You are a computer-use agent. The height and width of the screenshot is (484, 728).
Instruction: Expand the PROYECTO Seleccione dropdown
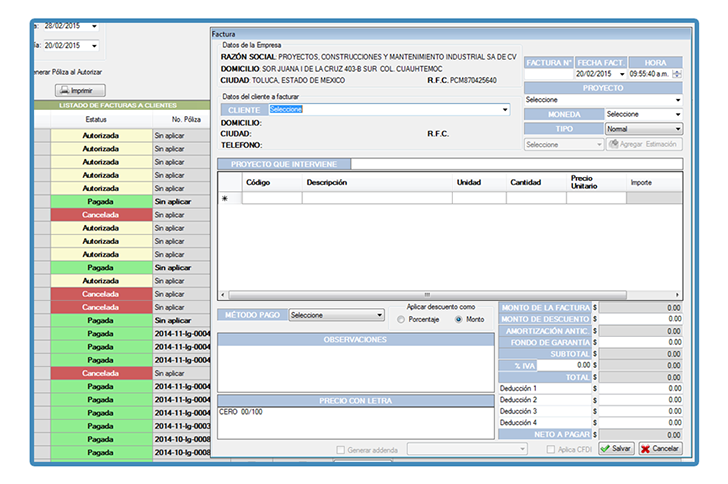click(677, 100)
